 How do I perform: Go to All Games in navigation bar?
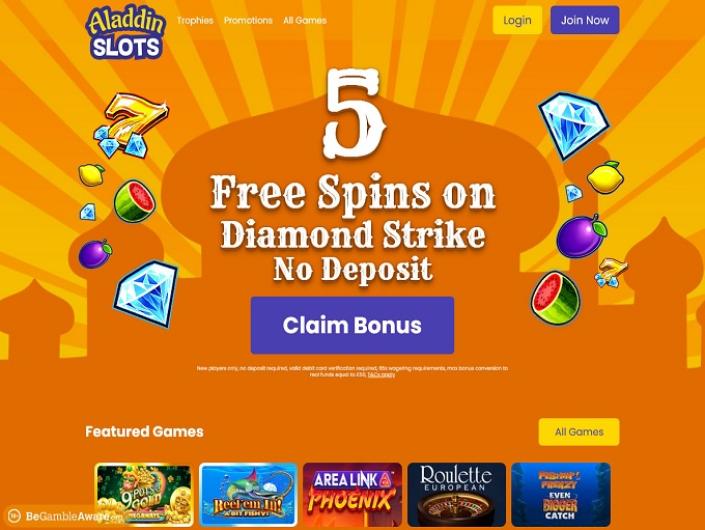coord(305,20)
